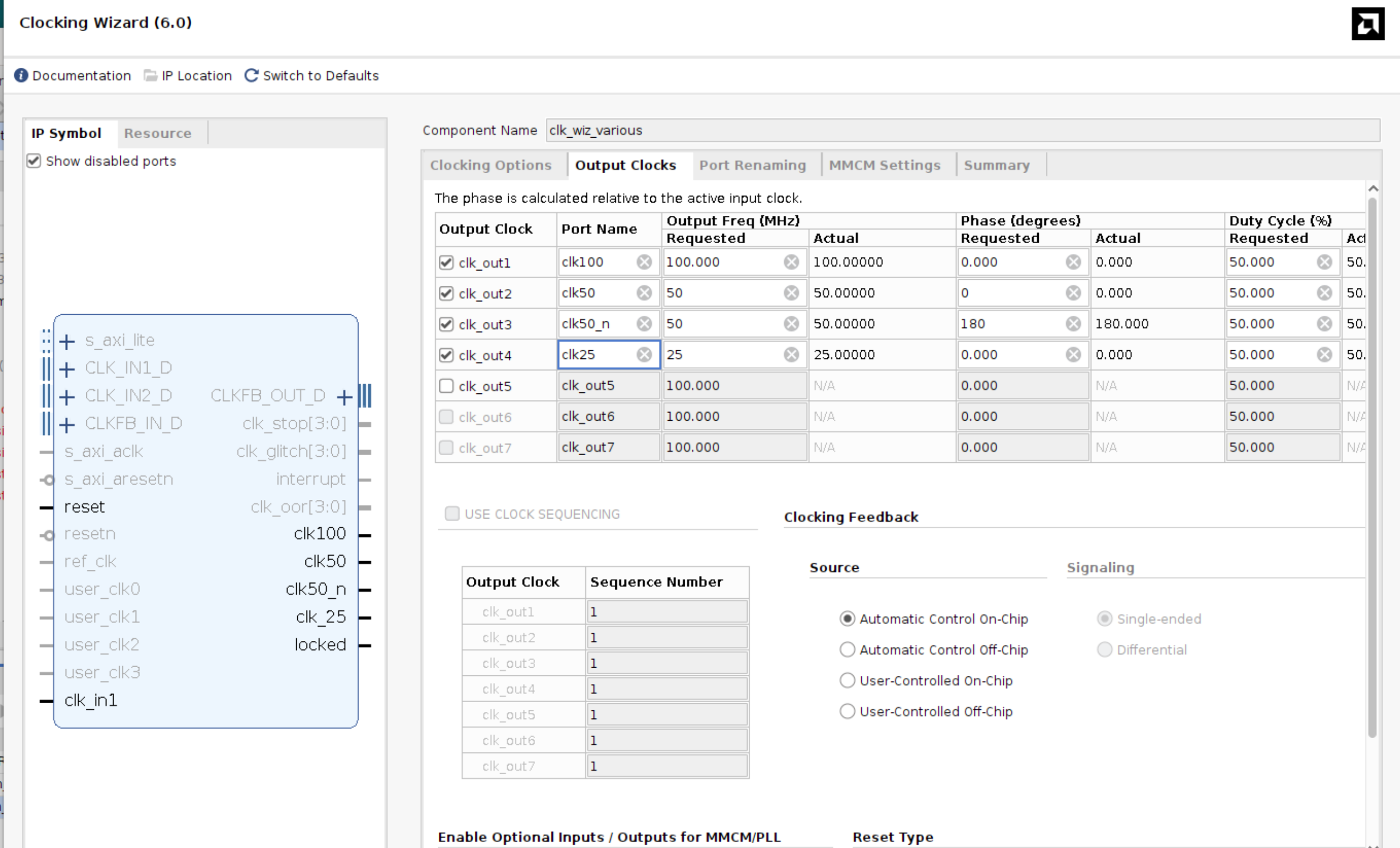Click the vertical scrollbar in Output Clocks panel
The height and width of the screenshot is (848, 1400).
(x=1372, y=466)
